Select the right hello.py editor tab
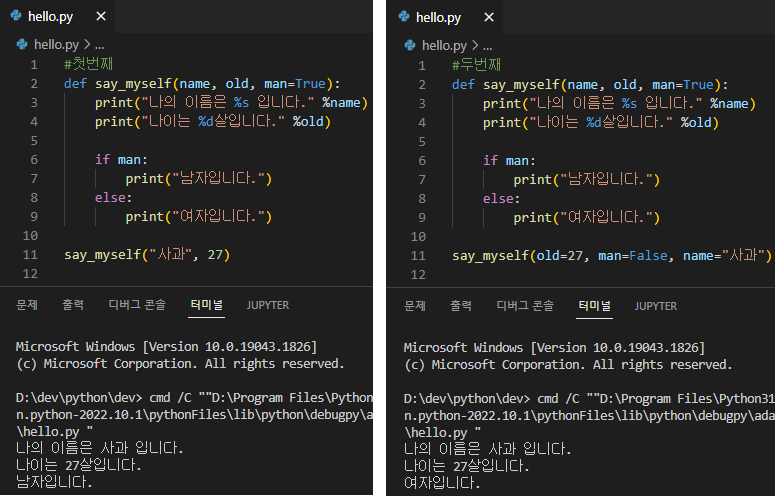This screenshot has width=775, height=496. [x=445, y=17]
